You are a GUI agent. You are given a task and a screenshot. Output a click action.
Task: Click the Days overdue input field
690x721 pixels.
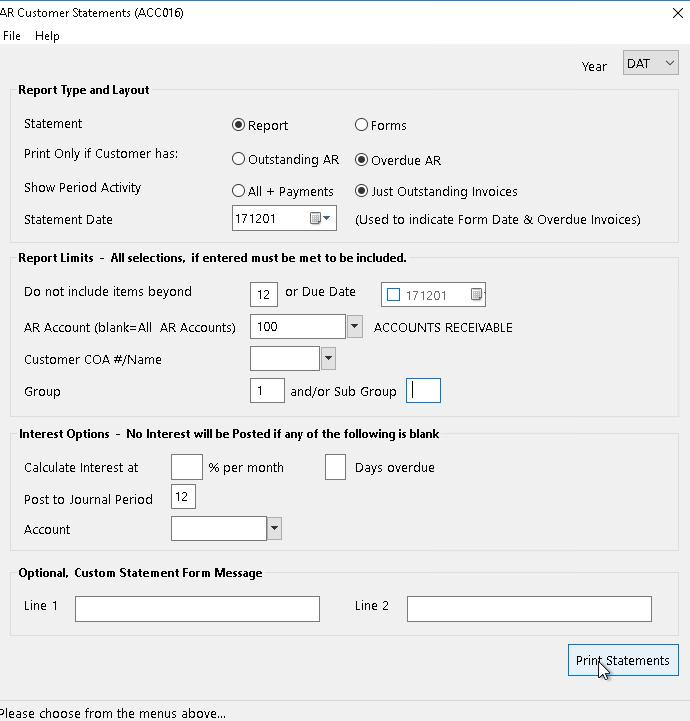coord(335,467)
